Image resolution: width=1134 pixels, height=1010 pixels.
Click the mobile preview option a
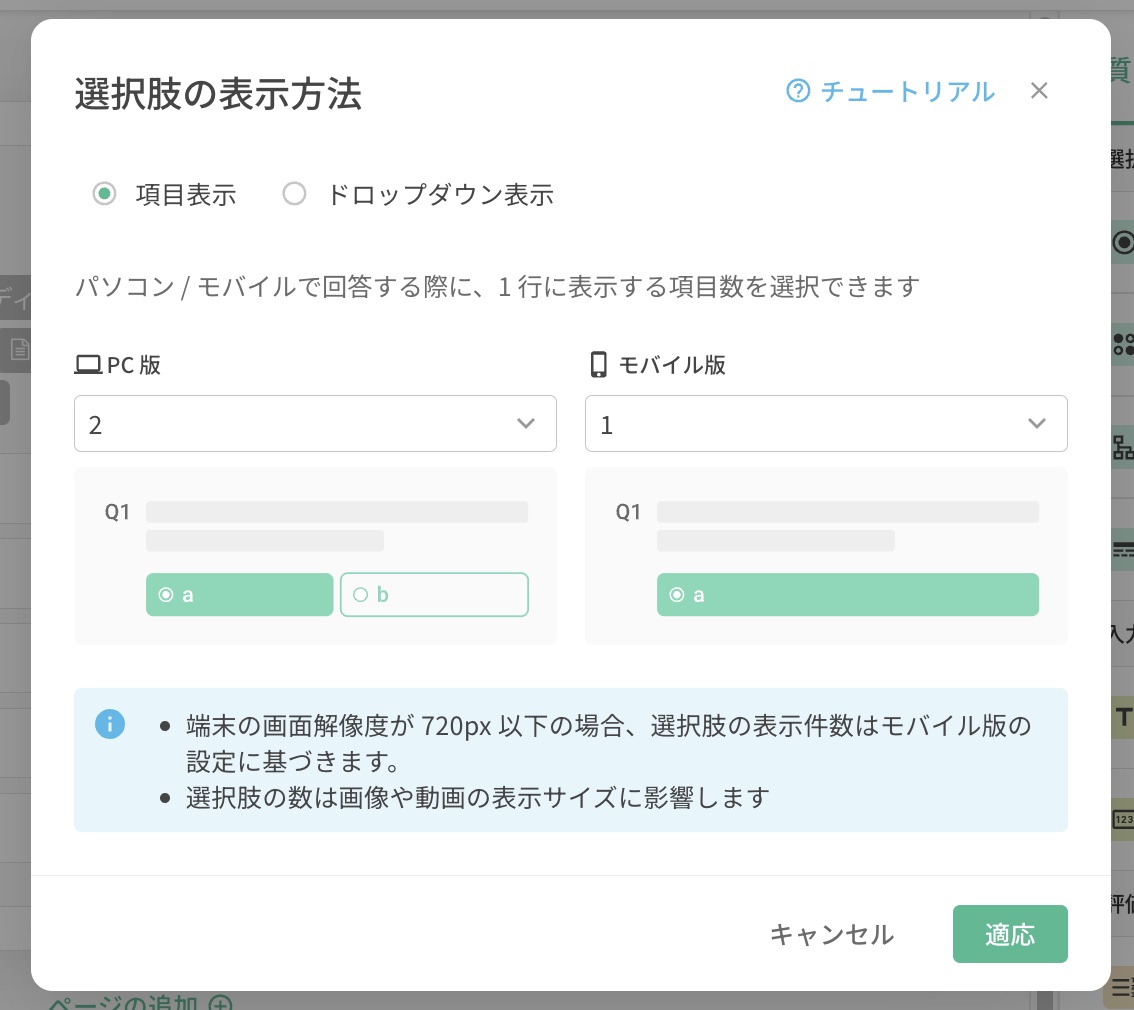tap(848, 594)
